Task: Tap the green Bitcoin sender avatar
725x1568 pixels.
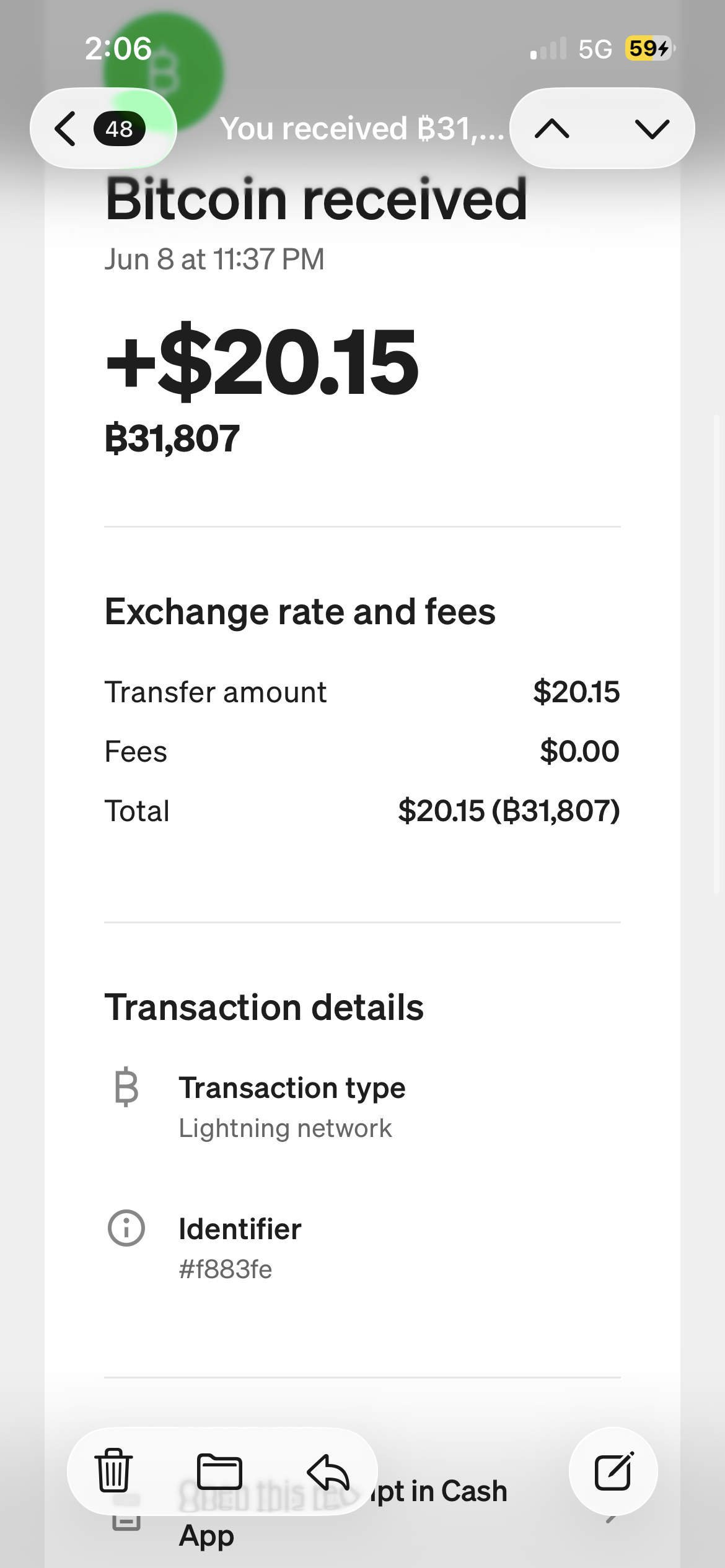Action: [163, 72]
